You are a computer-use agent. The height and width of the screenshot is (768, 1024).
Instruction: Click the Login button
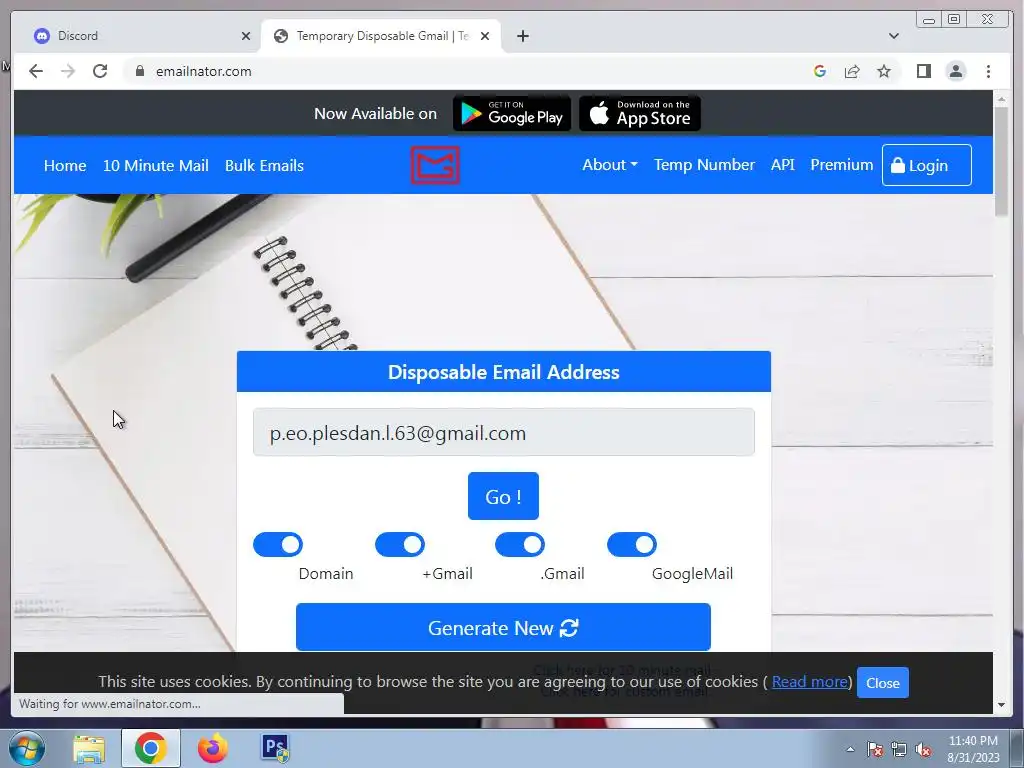[927, 165]
